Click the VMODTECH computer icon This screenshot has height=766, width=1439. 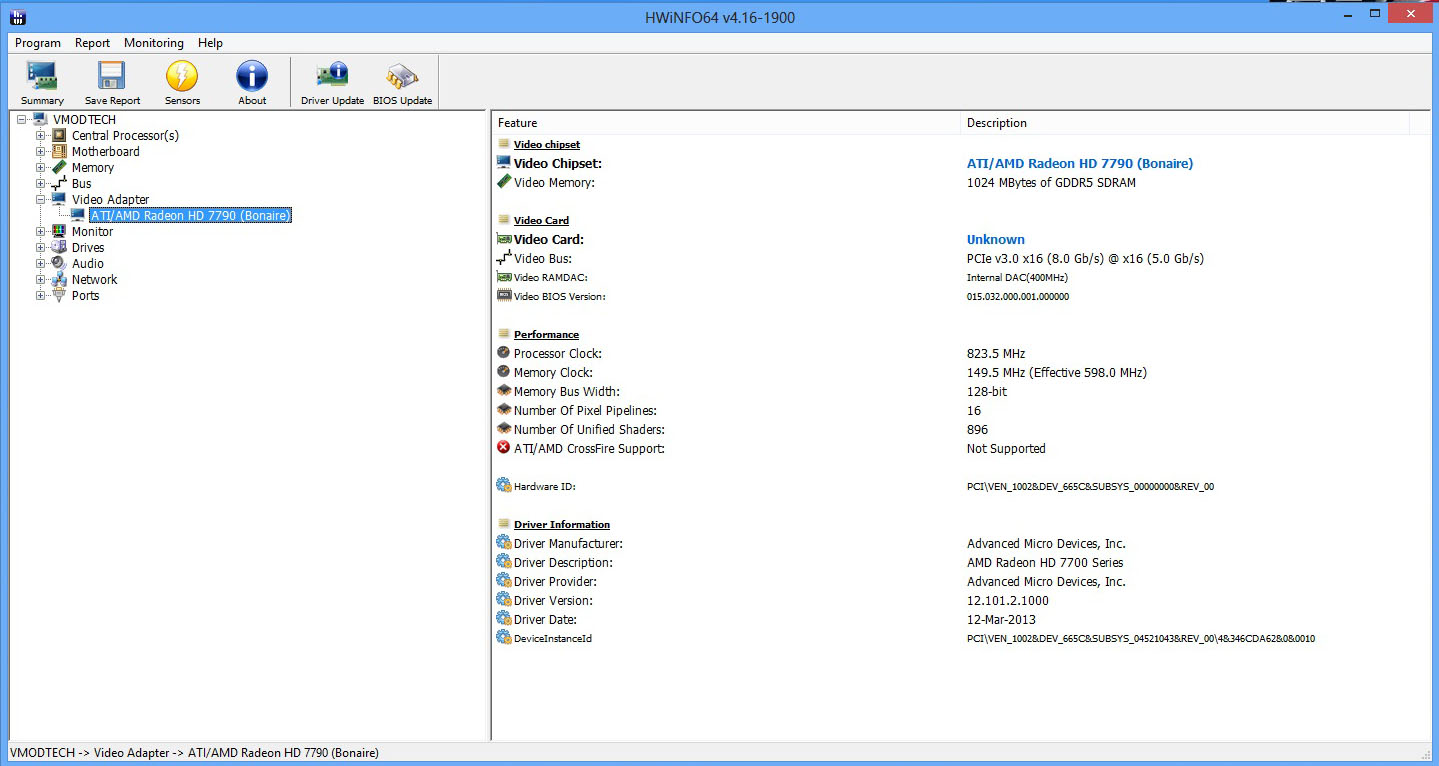(x=41, y=120)
